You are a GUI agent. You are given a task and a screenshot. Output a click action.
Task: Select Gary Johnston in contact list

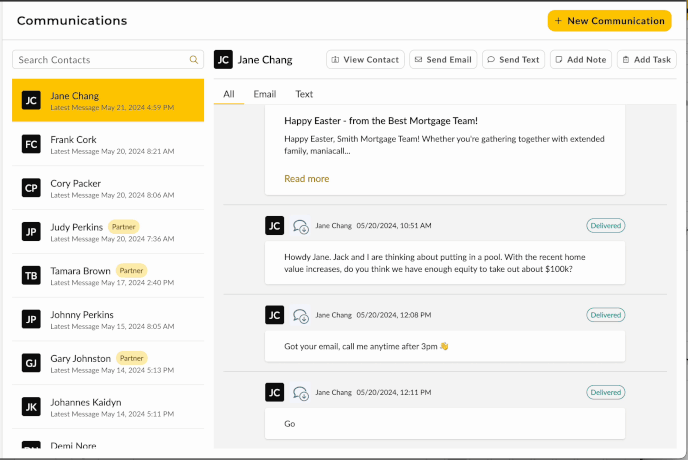(x=108, y=363)
